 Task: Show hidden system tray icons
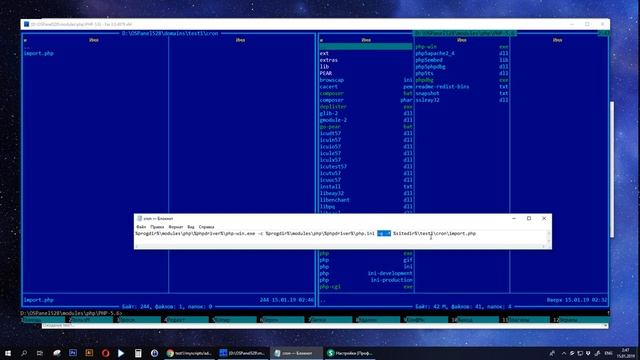point(564,353)
